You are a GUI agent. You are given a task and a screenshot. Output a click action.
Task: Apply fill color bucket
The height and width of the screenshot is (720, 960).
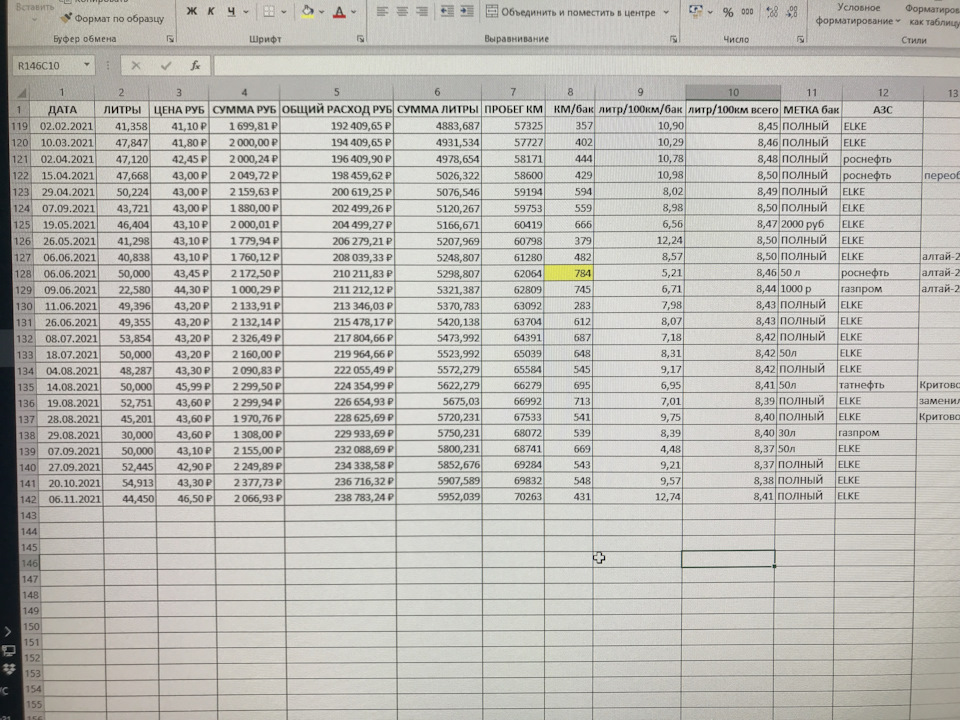pos(307,11)
